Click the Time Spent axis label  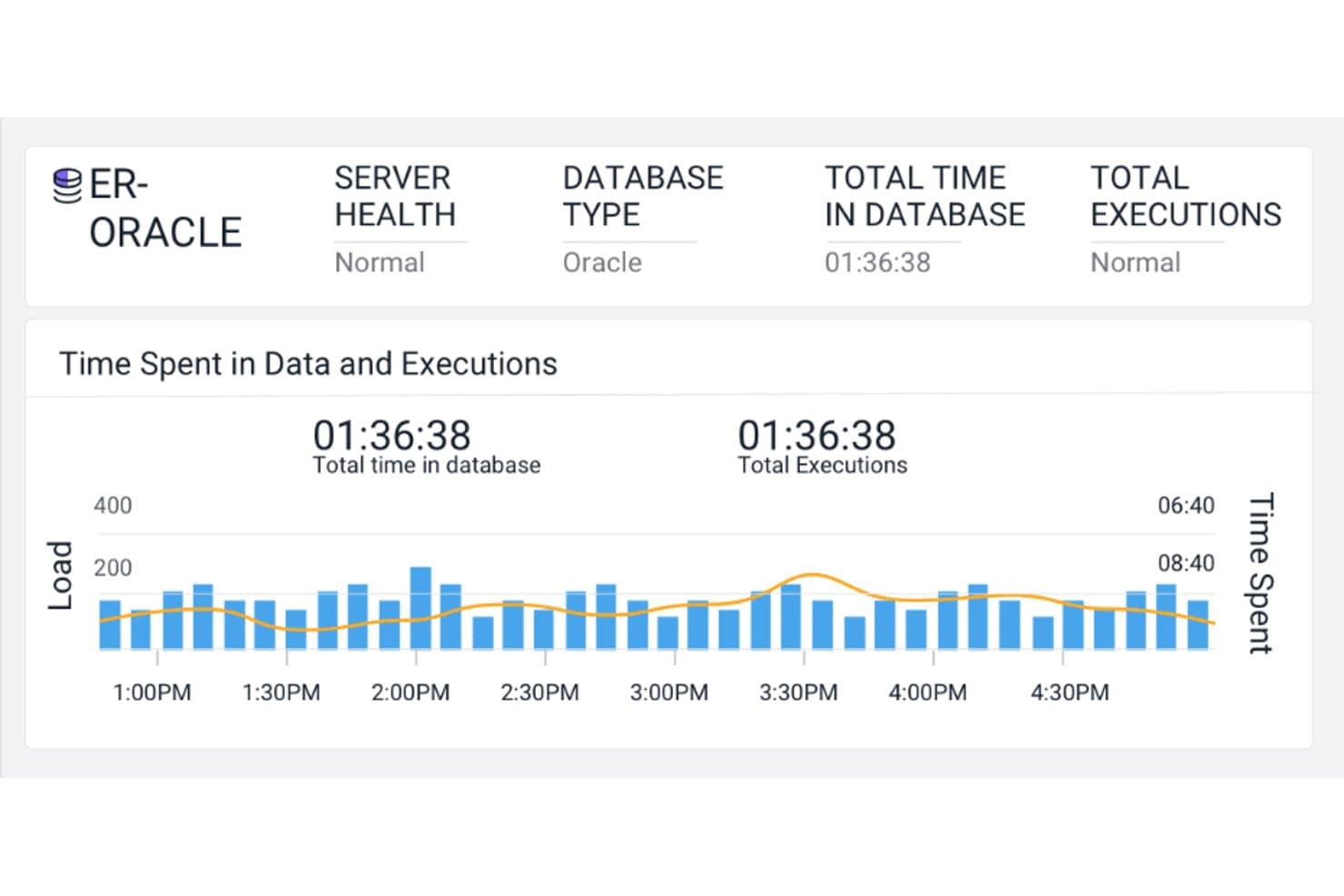coord(1260,574)
